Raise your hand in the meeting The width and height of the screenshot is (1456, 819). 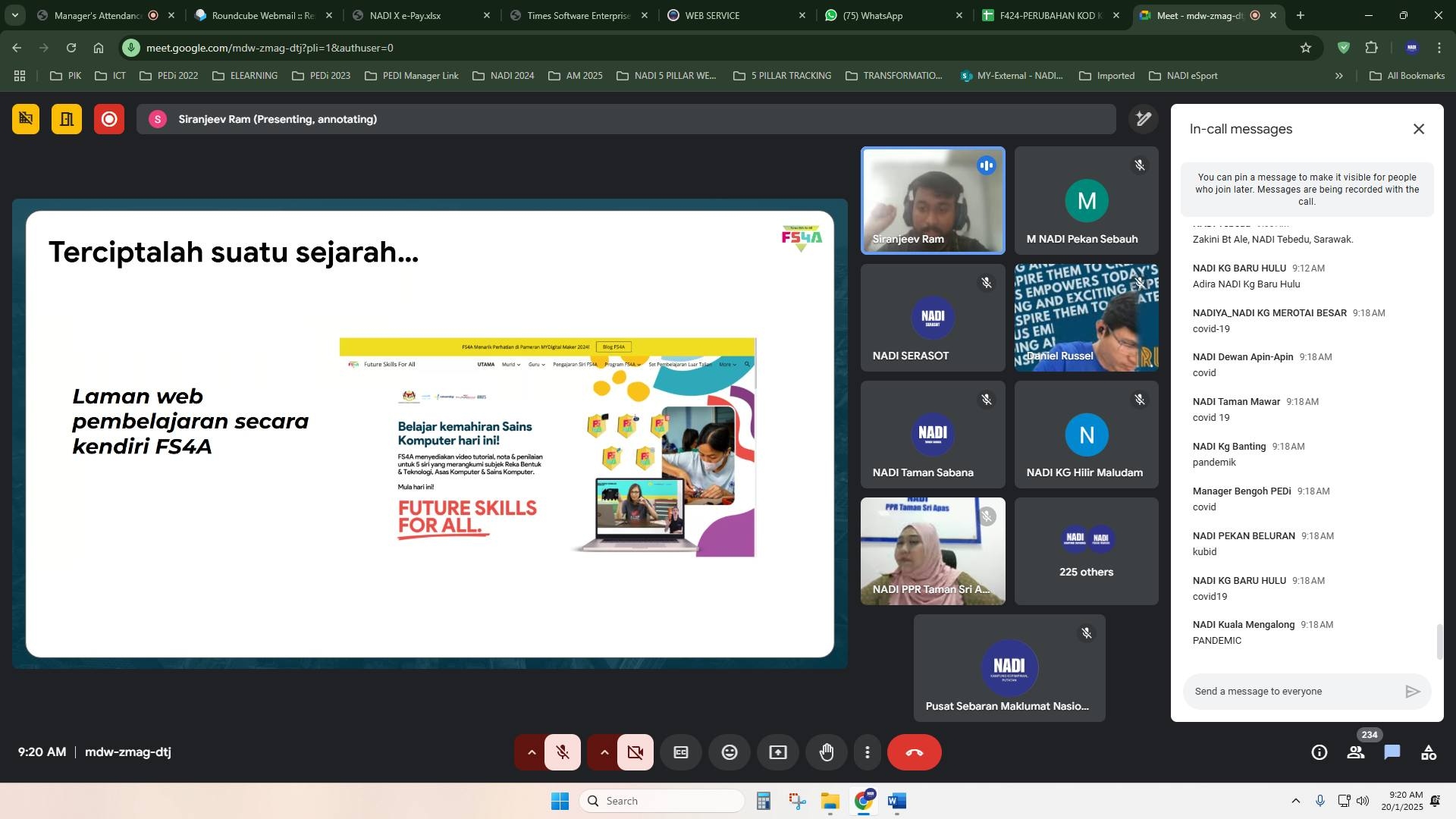827,752
